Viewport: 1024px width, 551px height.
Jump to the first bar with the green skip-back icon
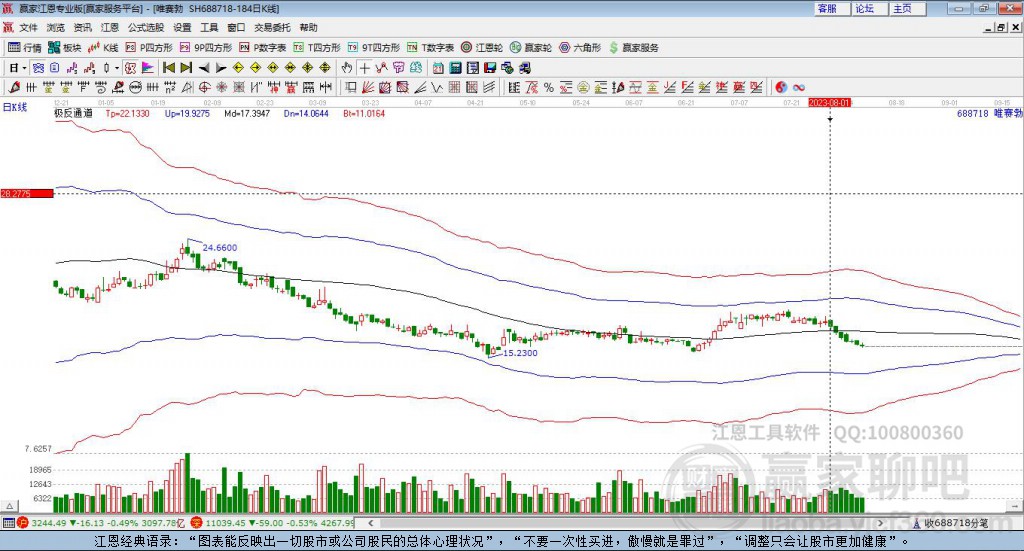coord(168,68)
